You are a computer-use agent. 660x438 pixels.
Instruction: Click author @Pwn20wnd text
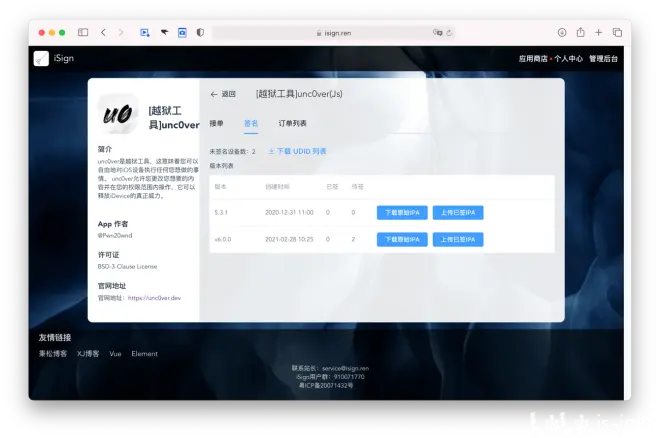pyautogui.click(x=115, y=236)
